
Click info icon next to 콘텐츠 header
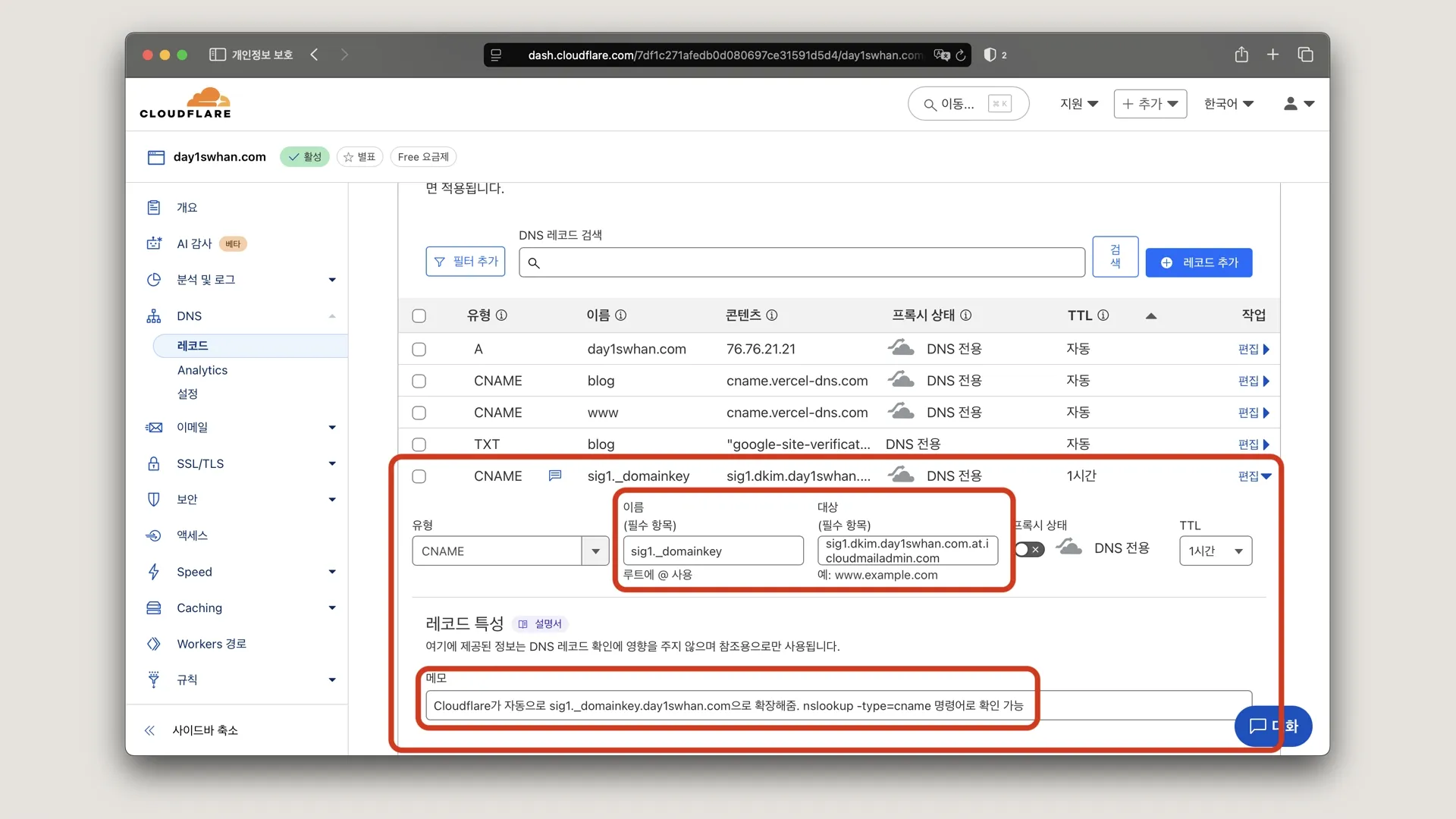772,315
